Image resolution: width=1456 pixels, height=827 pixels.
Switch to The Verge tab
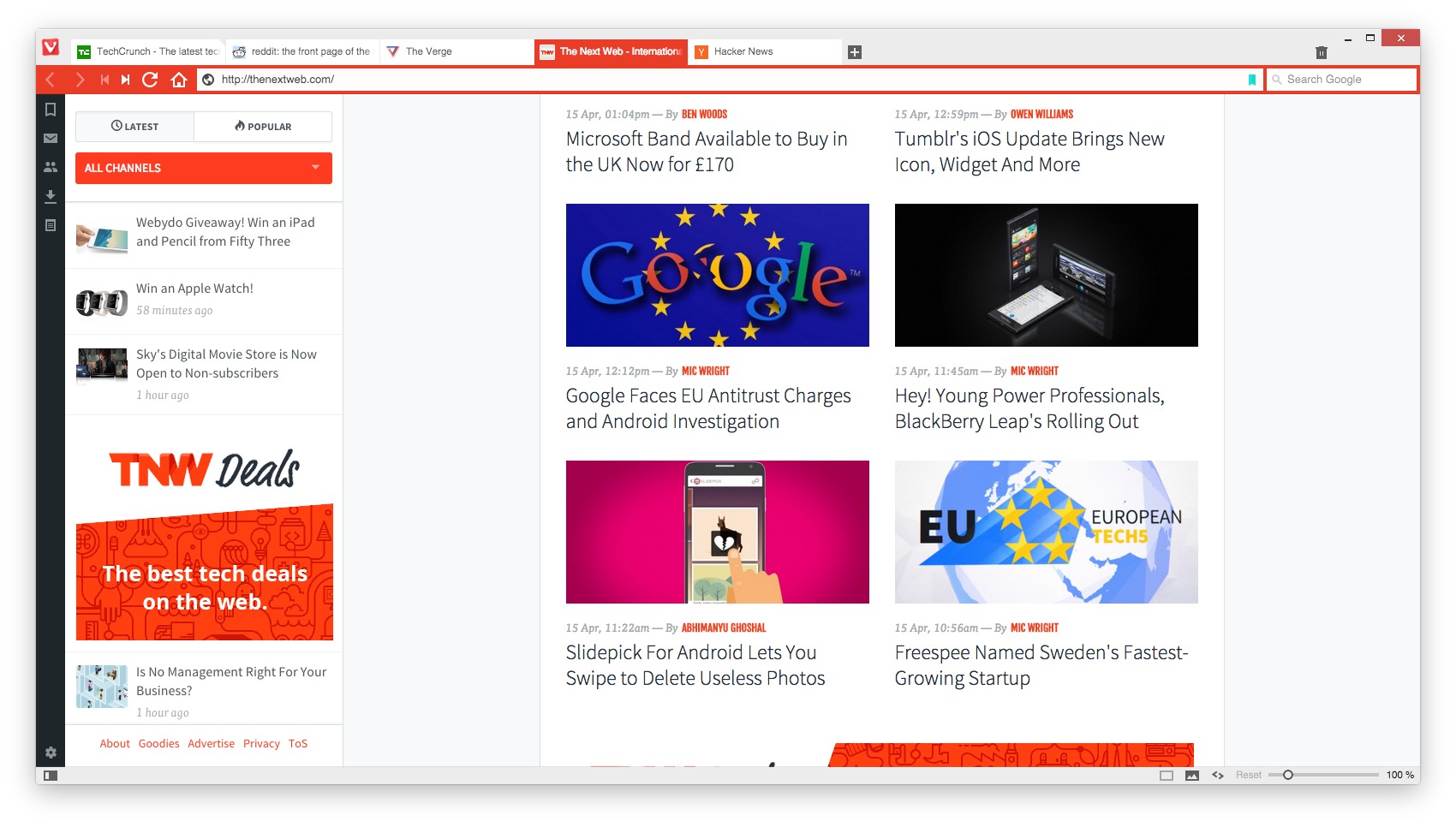coord(456,51)
